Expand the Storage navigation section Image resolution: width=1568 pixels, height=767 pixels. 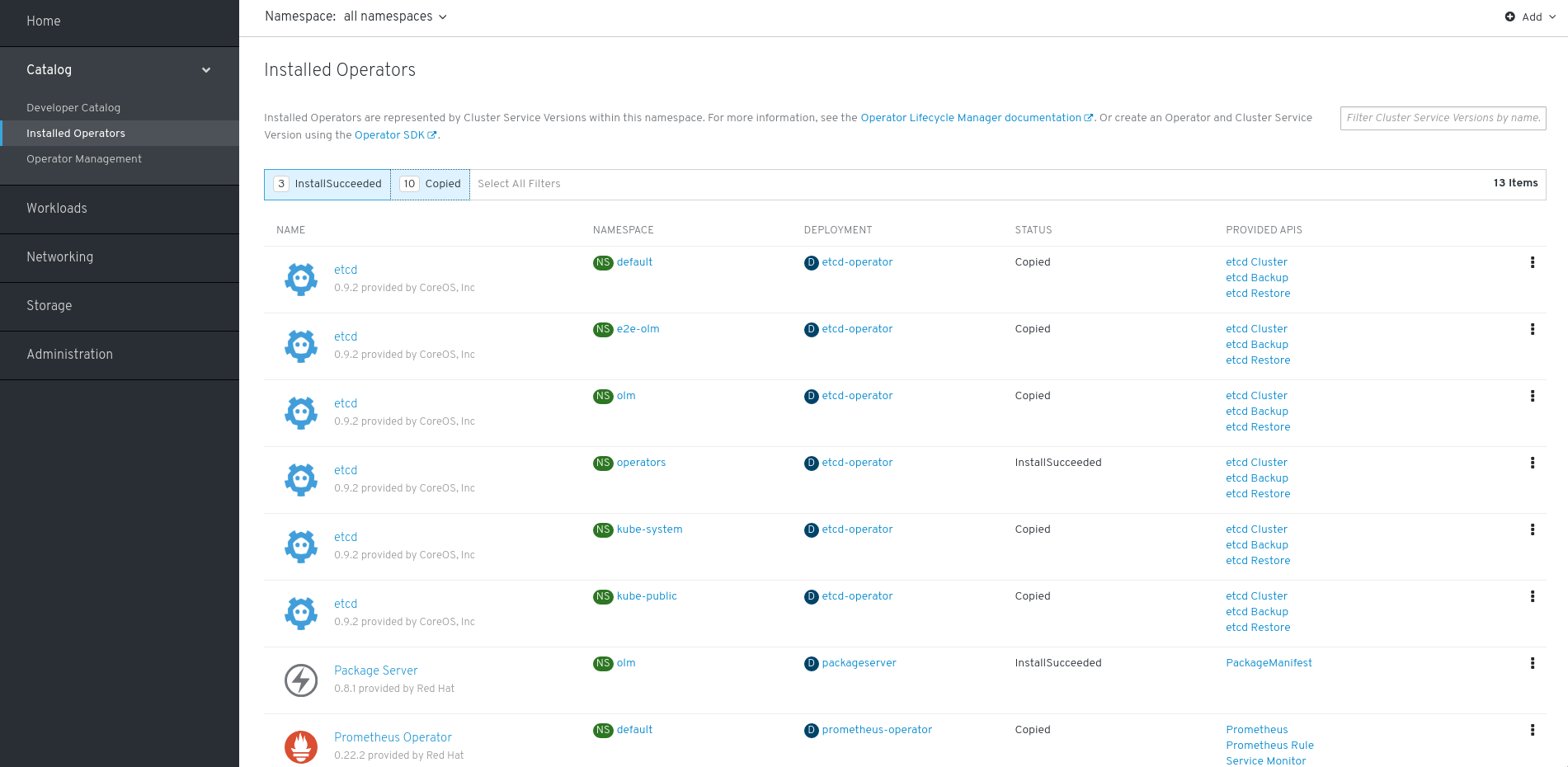120,306
